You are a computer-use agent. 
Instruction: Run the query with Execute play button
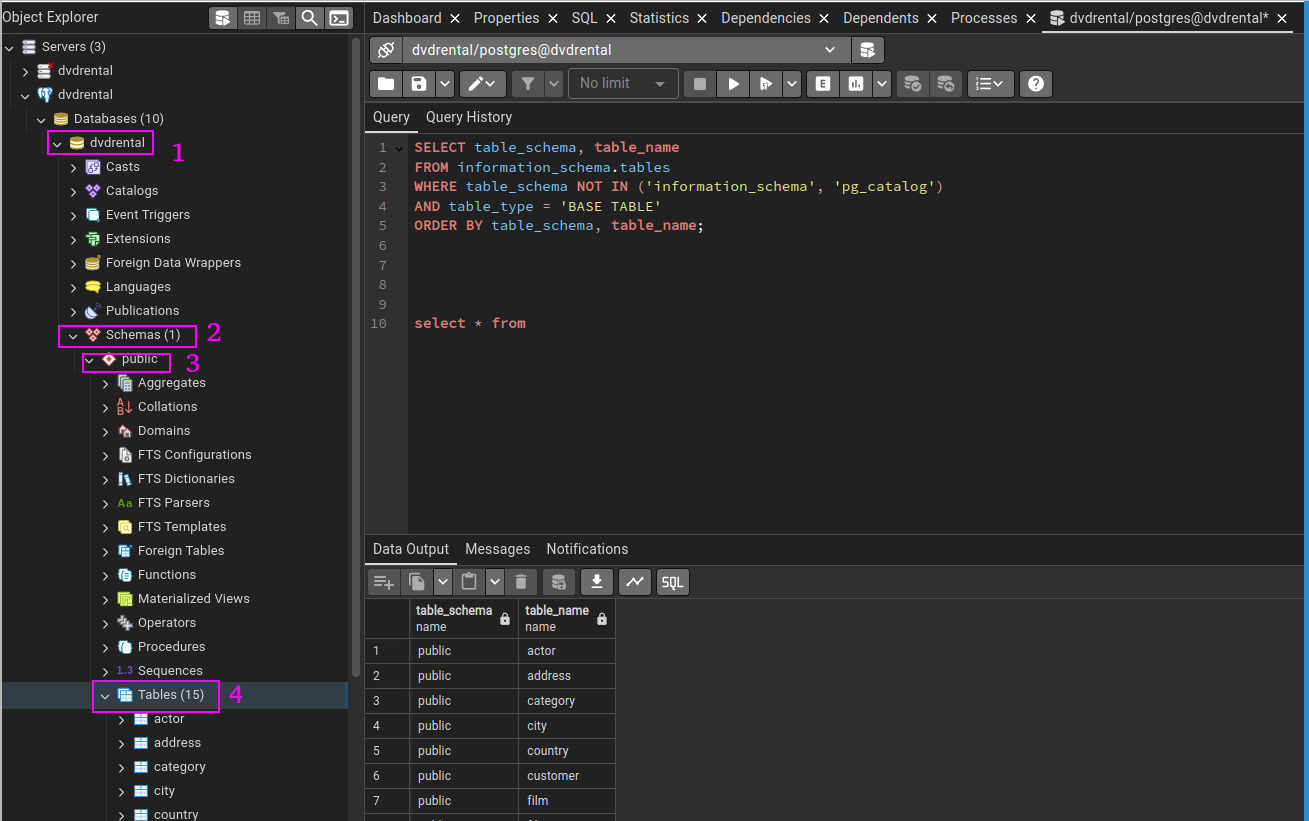tap(733, 84)
